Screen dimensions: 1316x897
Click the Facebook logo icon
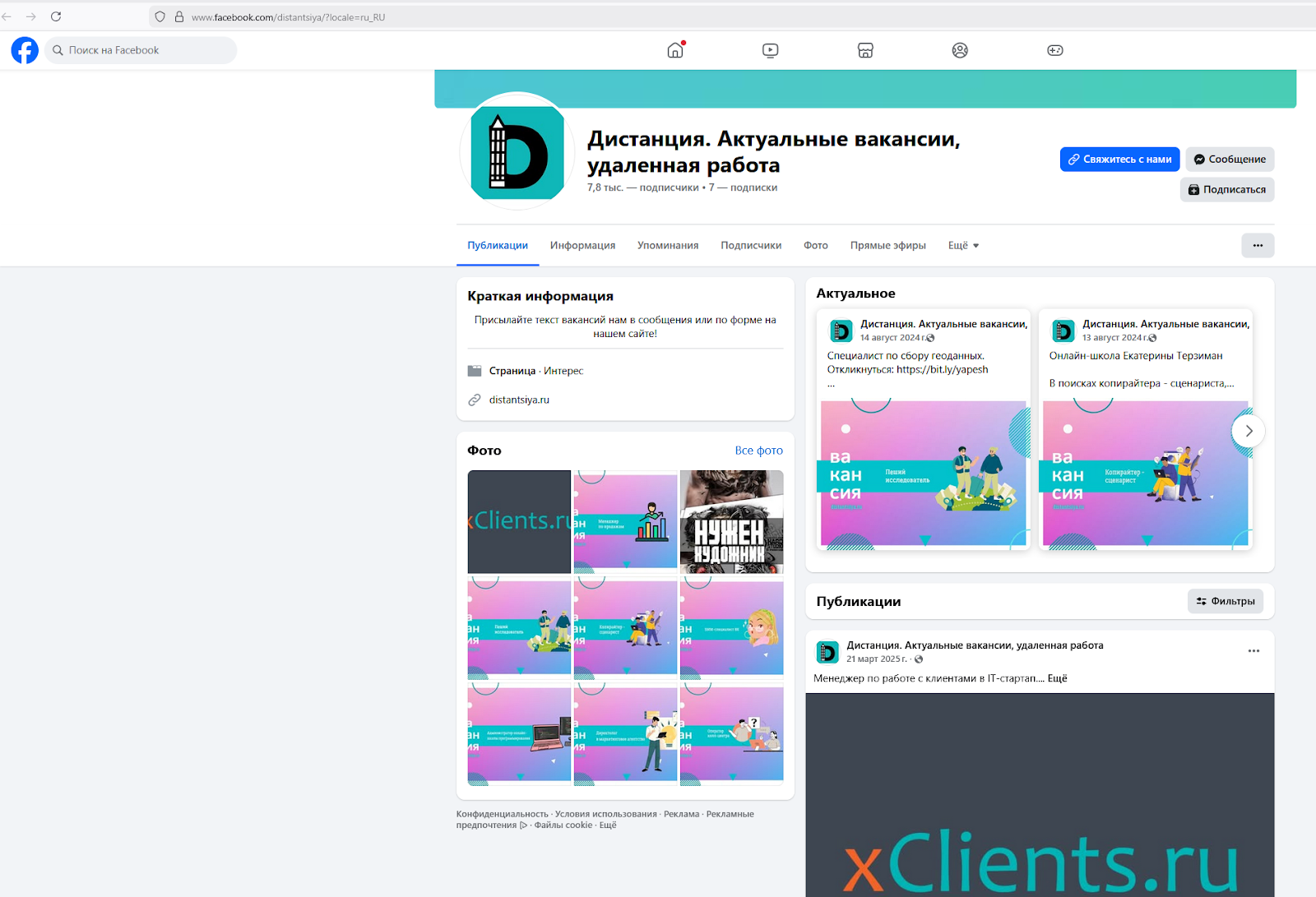click(25, 50)
